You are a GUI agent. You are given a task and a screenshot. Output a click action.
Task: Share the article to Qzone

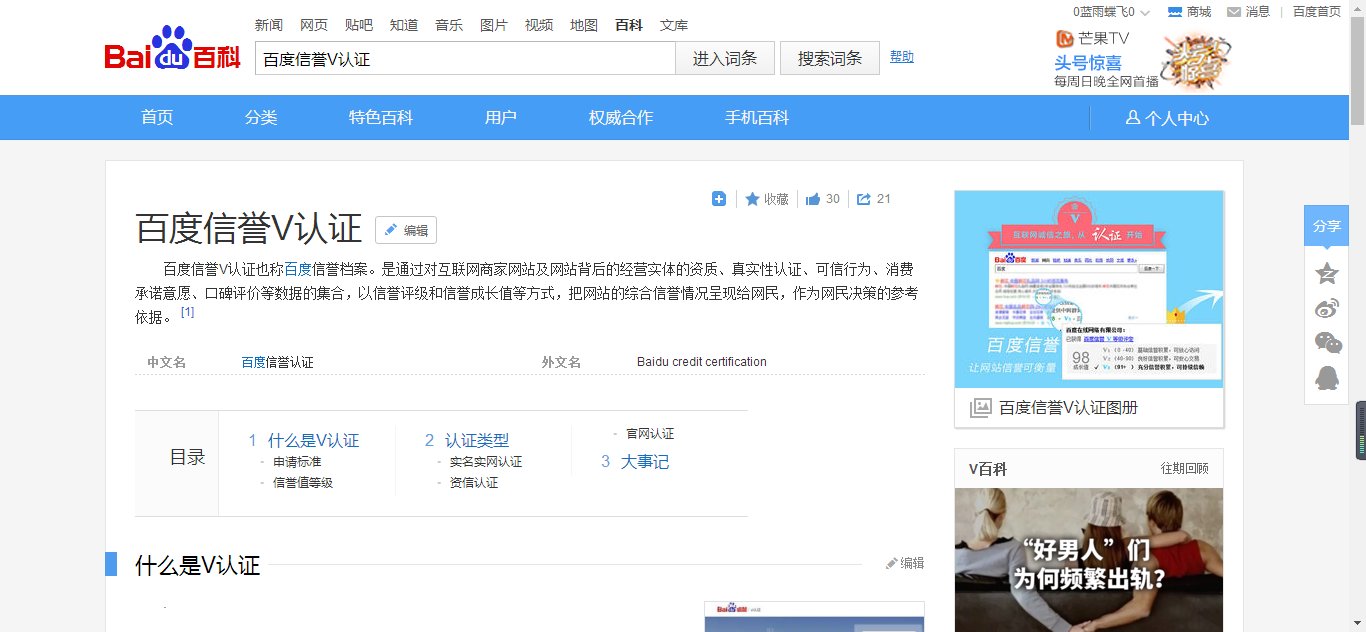point(1327,272)
